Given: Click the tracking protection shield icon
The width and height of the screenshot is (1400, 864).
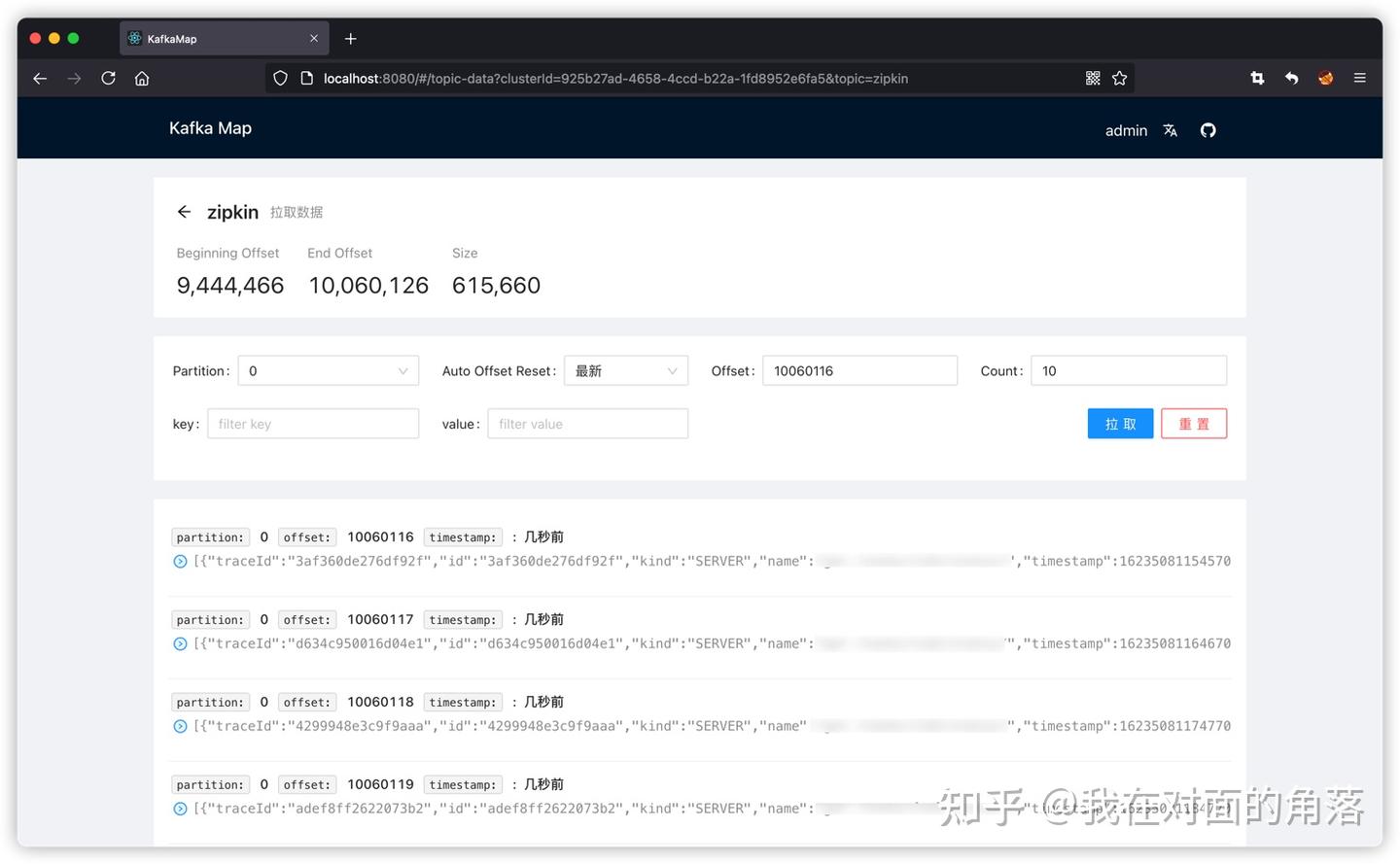Looking at the screenshot, I should [x=280, y=78].
